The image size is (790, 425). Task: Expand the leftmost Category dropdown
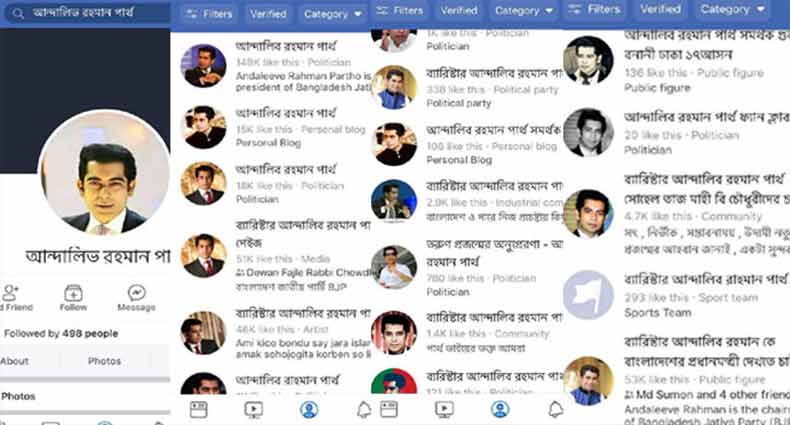click(x=333, y=14)
